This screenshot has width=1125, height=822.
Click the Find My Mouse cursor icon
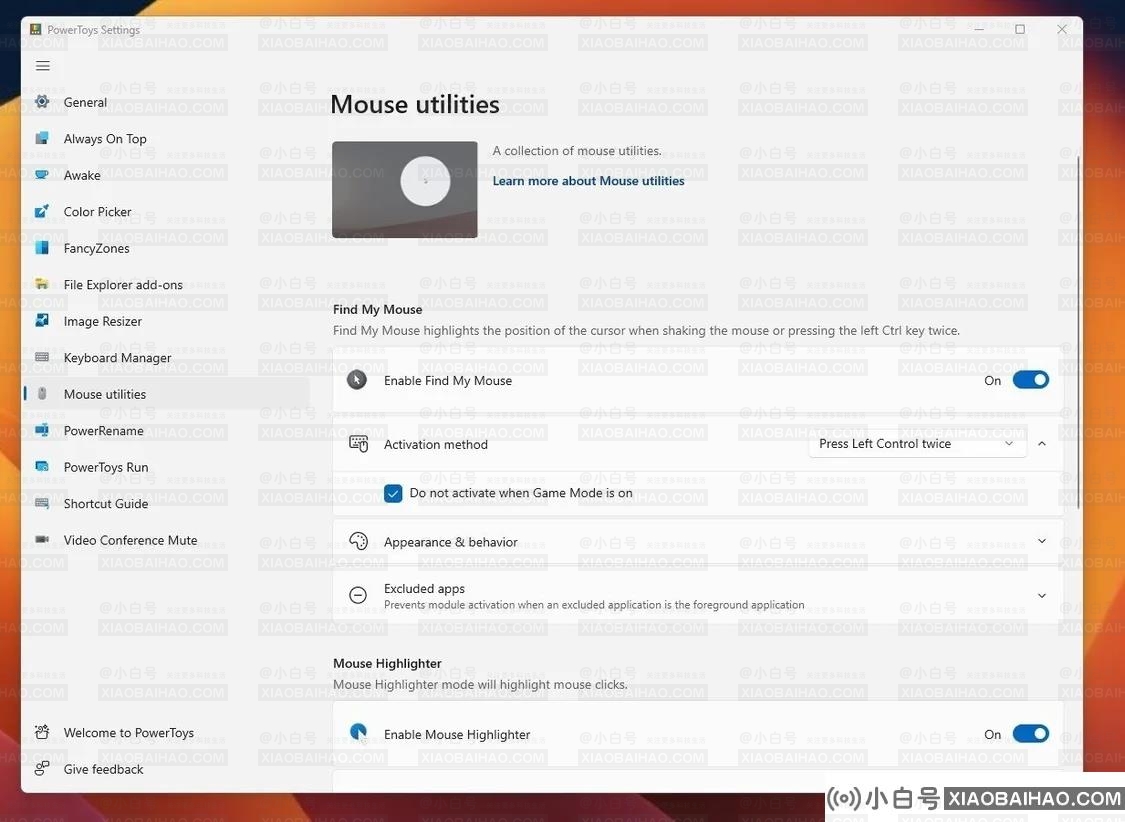pyautogui.click(x=357, y=380)
